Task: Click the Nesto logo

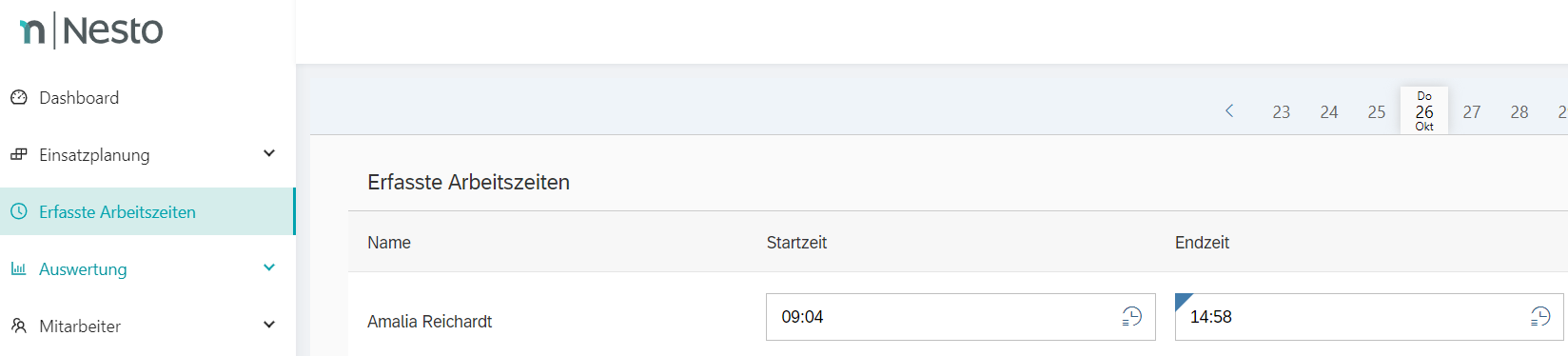Action: [x=91, y=30]
